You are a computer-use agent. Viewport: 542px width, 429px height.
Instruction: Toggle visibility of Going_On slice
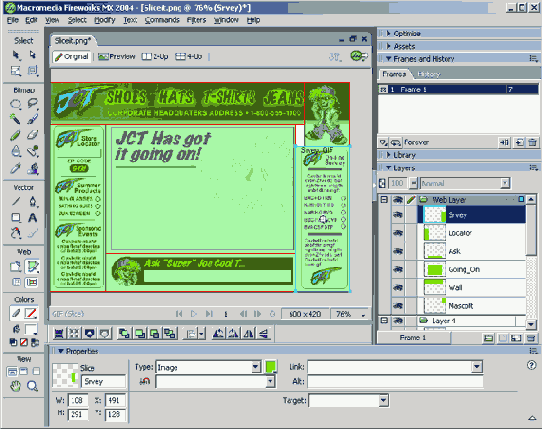[x=398, y=269]
